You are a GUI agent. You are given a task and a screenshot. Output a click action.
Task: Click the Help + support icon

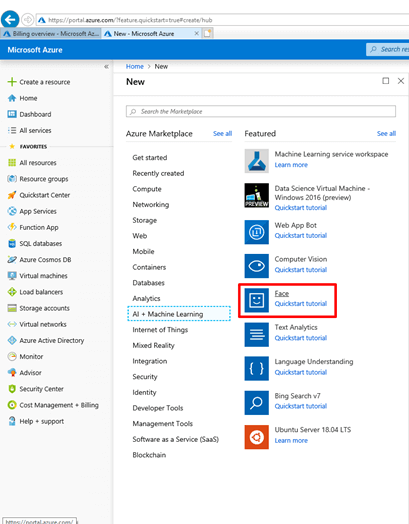point(12,421)
